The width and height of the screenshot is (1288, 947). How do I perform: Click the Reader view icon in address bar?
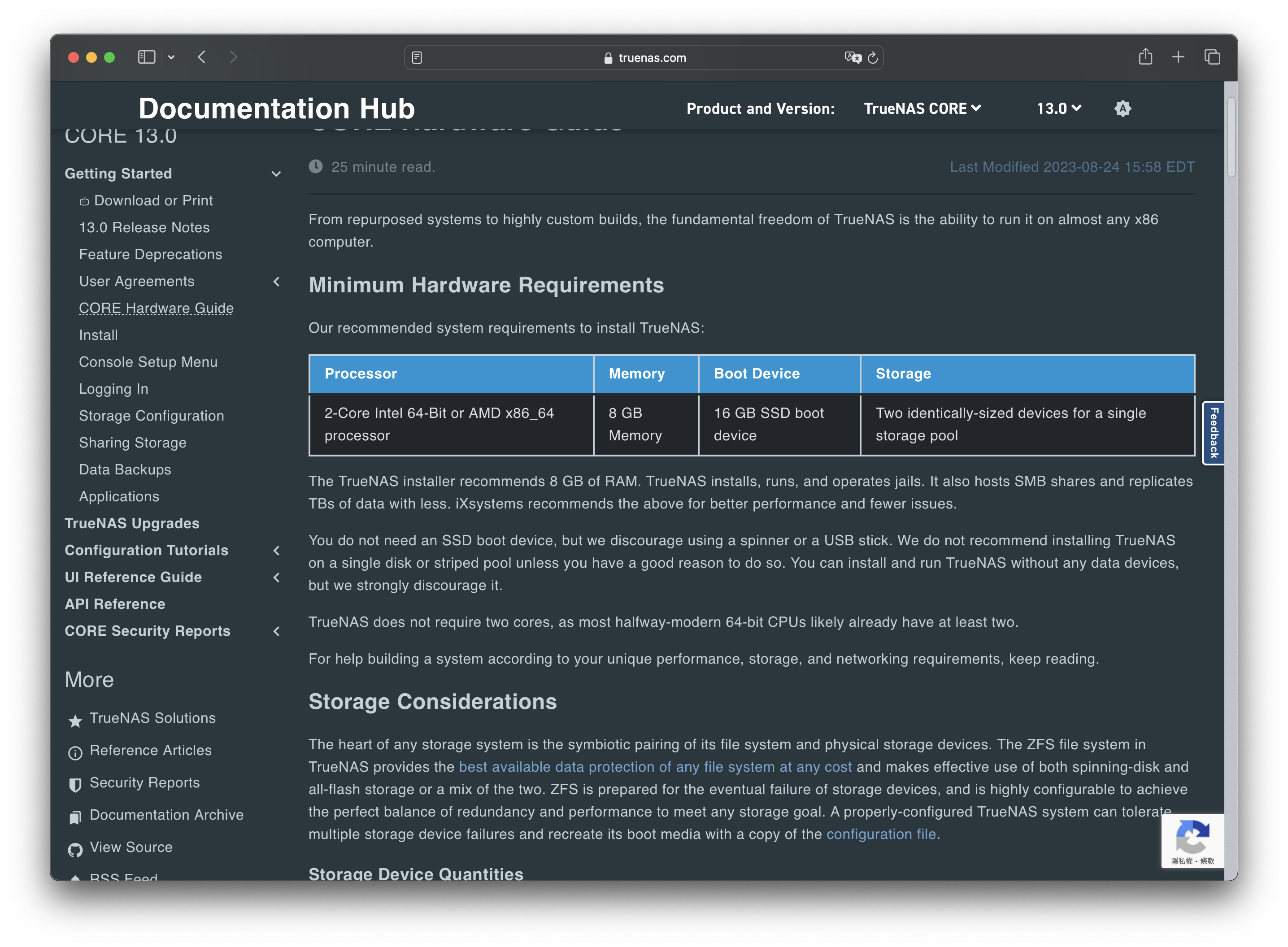point(417,58)
